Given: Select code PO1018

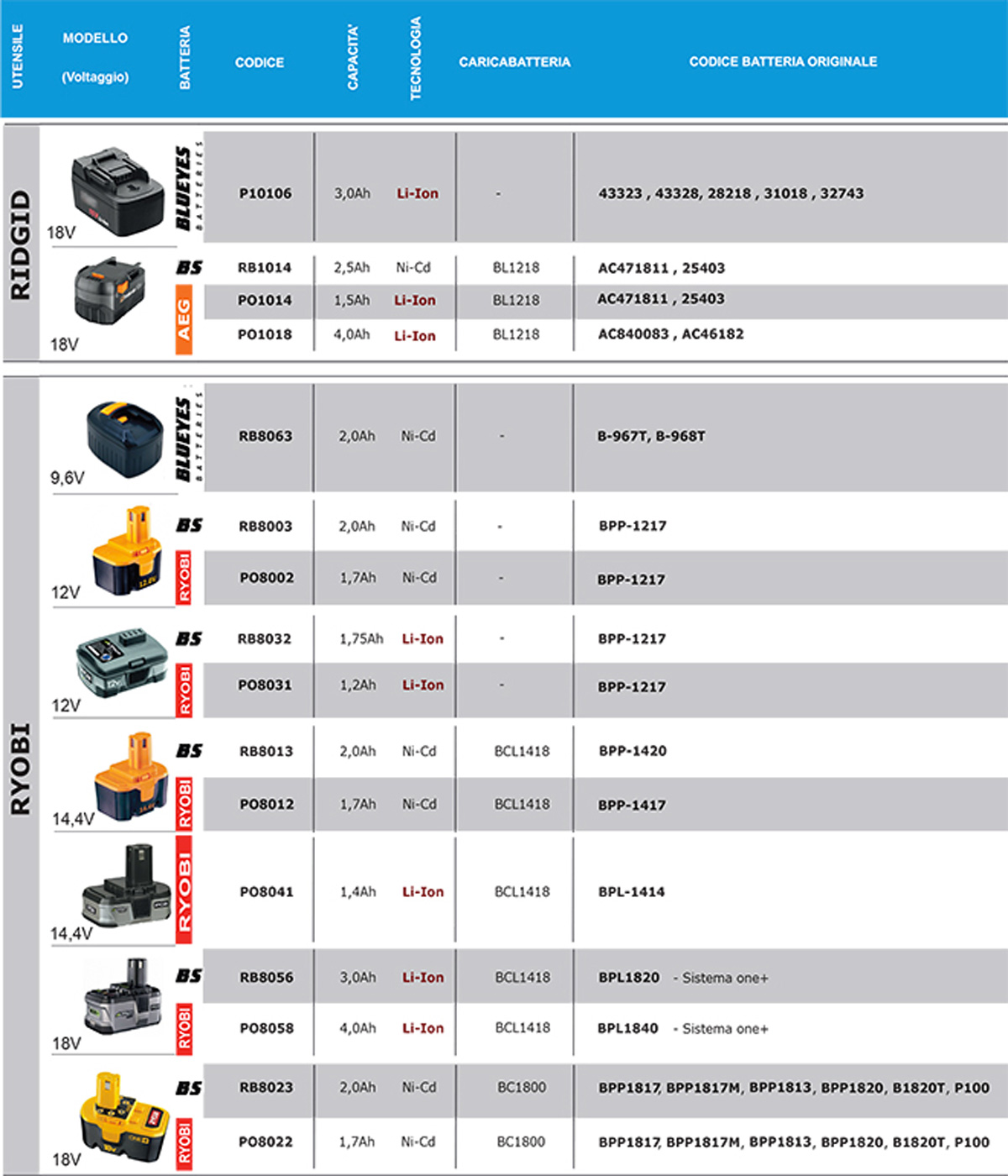Looking at the screenshot, I should click(265, 334).
